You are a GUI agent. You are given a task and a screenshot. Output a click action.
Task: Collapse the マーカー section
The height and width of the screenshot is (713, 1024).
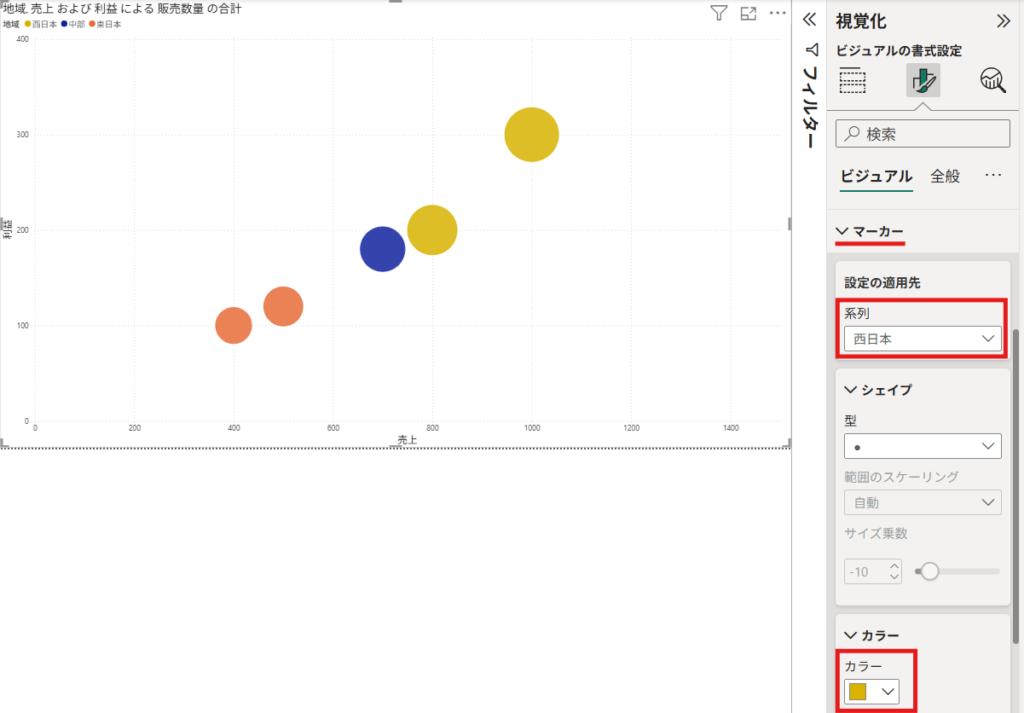869,232
